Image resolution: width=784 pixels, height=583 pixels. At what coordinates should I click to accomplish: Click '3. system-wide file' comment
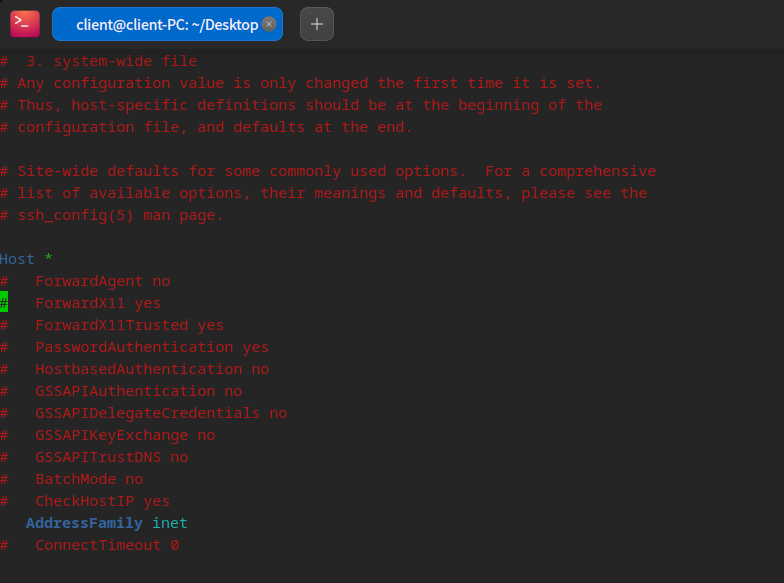point(112,61)
